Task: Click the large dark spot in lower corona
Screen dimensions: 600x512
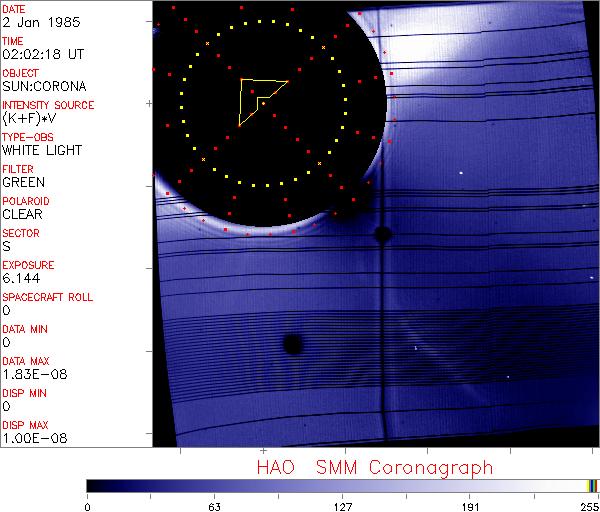Action: click(293, 345)
